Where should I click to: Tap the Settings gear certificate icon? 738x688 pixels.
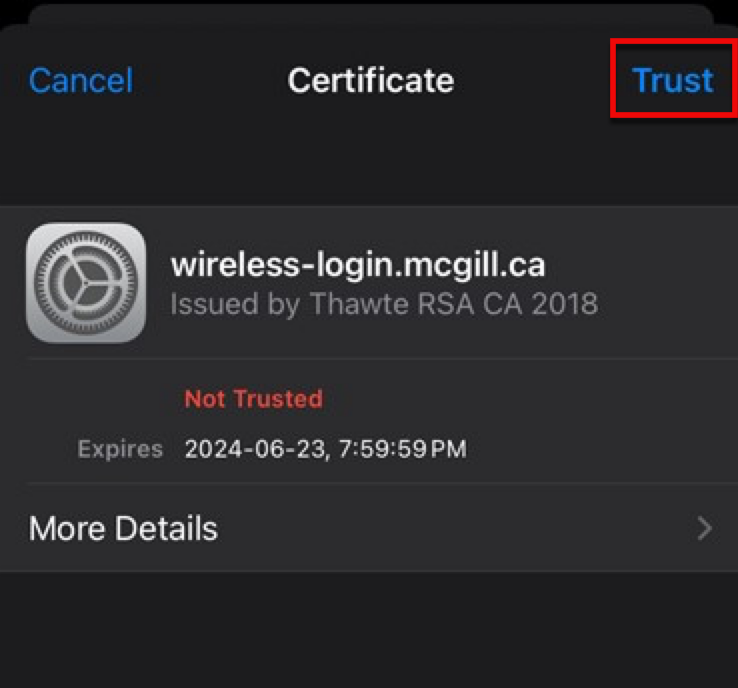click(x=86, y=283)
